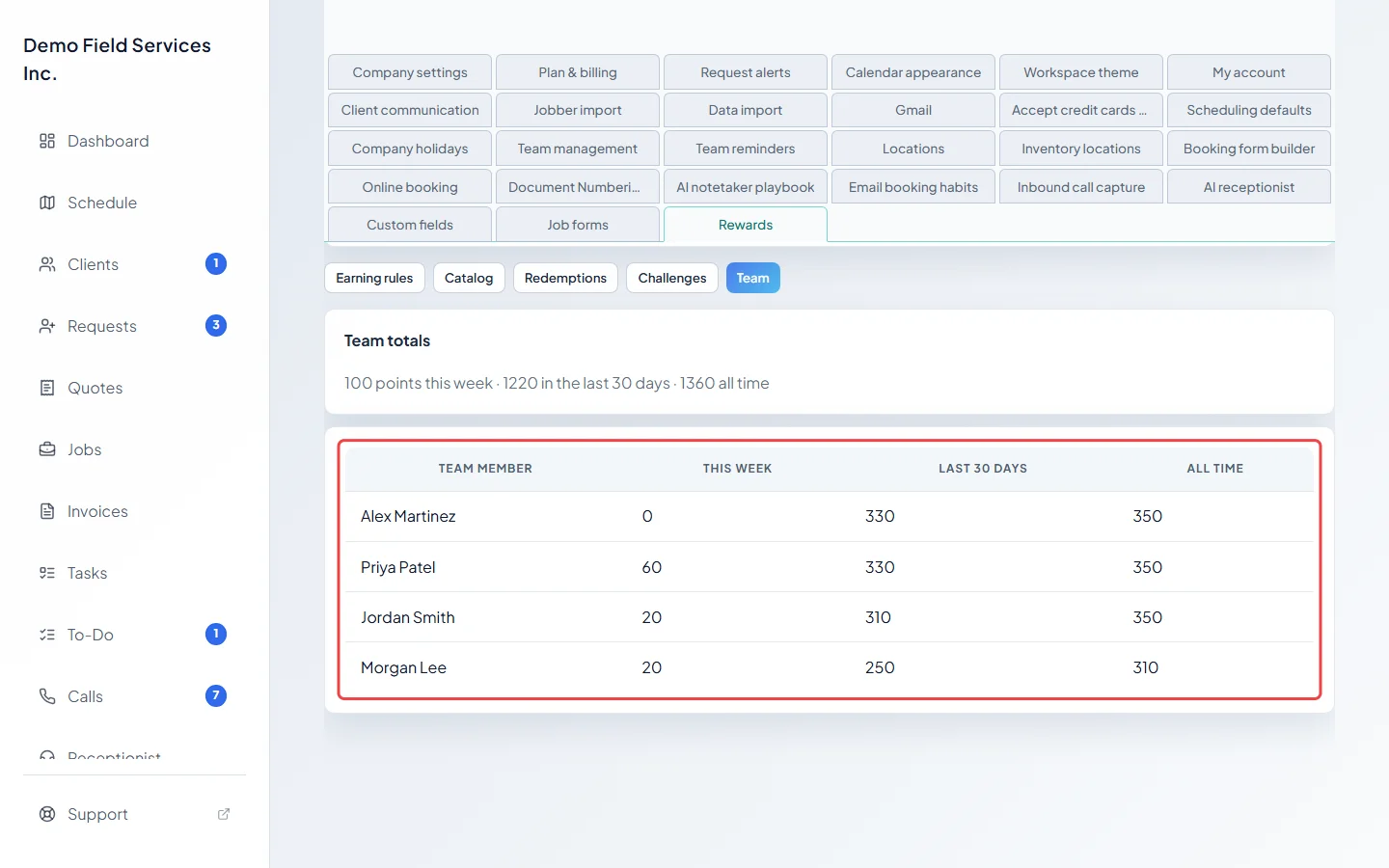The image size is (1389, 868).
Task: Click the Tasks list icon
Action: pyautogui.click(x=47, y=573)
